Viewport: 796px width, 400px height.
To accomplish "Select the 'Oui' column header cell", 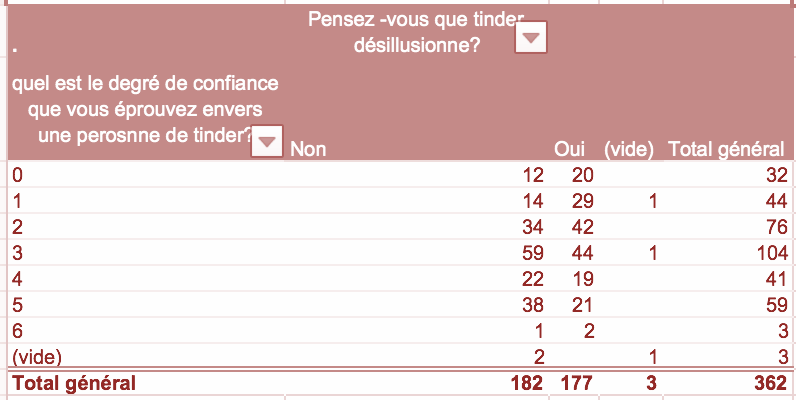I will pyautogui.click(x=569, y=149).
